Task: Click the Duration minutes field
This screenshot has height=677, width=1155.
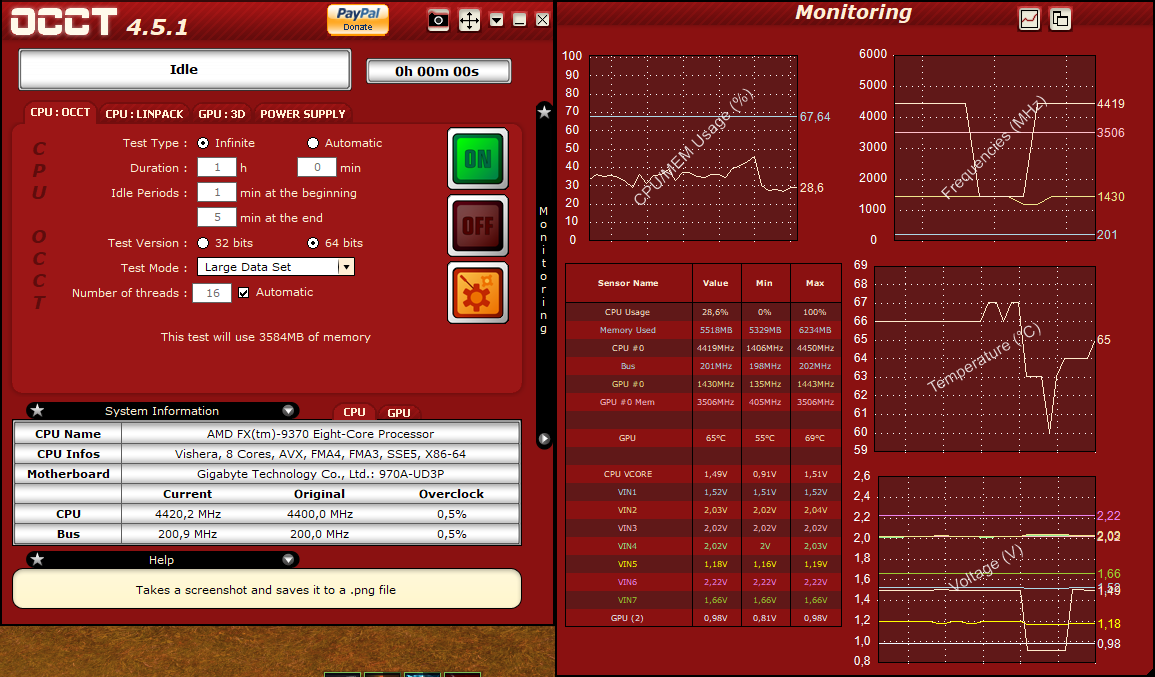Action: (317, 167)
